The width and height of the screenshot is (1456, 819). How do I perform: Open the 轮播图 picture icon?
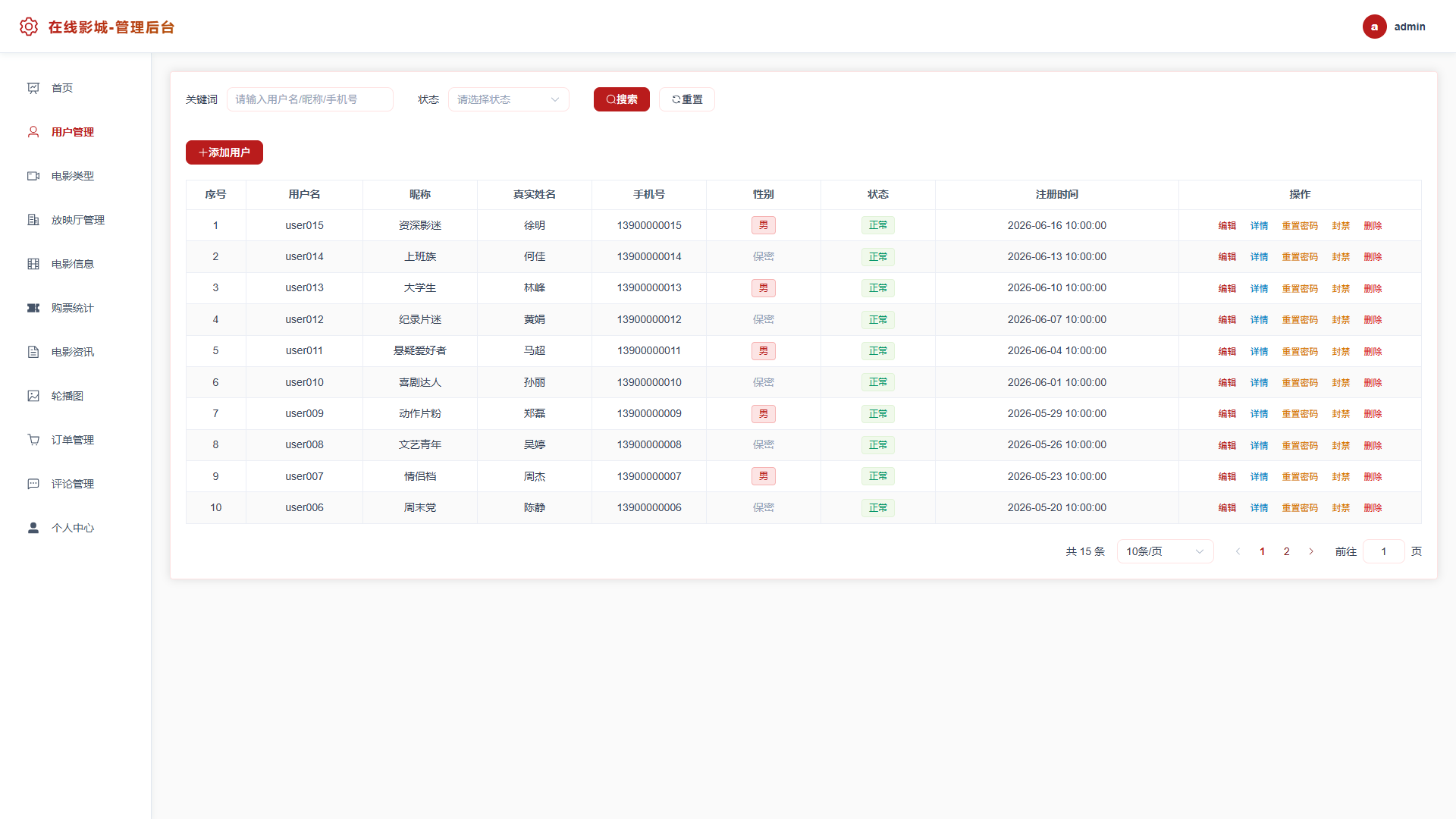[33, 396]
